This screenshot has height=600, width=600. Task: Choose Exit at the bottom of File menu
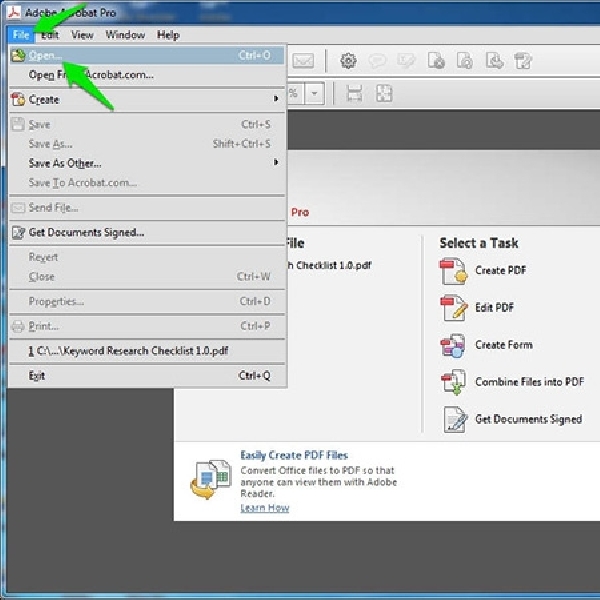pos(147,376)
